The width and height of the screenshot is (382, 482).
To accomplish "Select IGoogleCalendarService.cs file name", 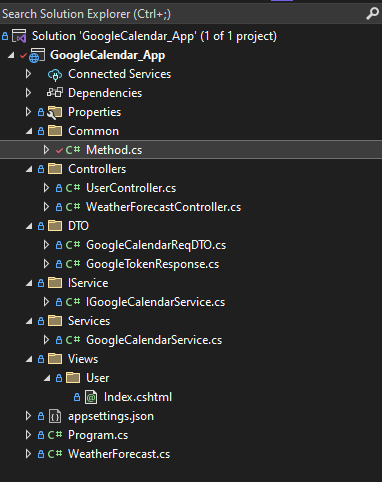I will point(156,302).
